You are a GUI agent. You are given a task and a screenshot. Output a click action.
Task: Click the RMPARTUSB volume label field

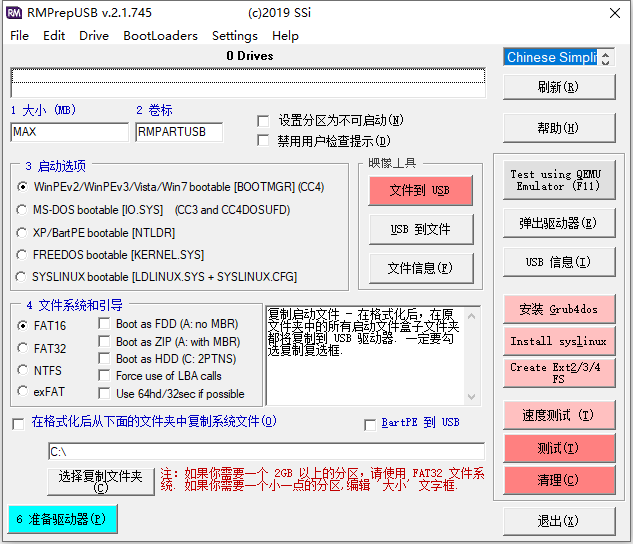[179, 132]
